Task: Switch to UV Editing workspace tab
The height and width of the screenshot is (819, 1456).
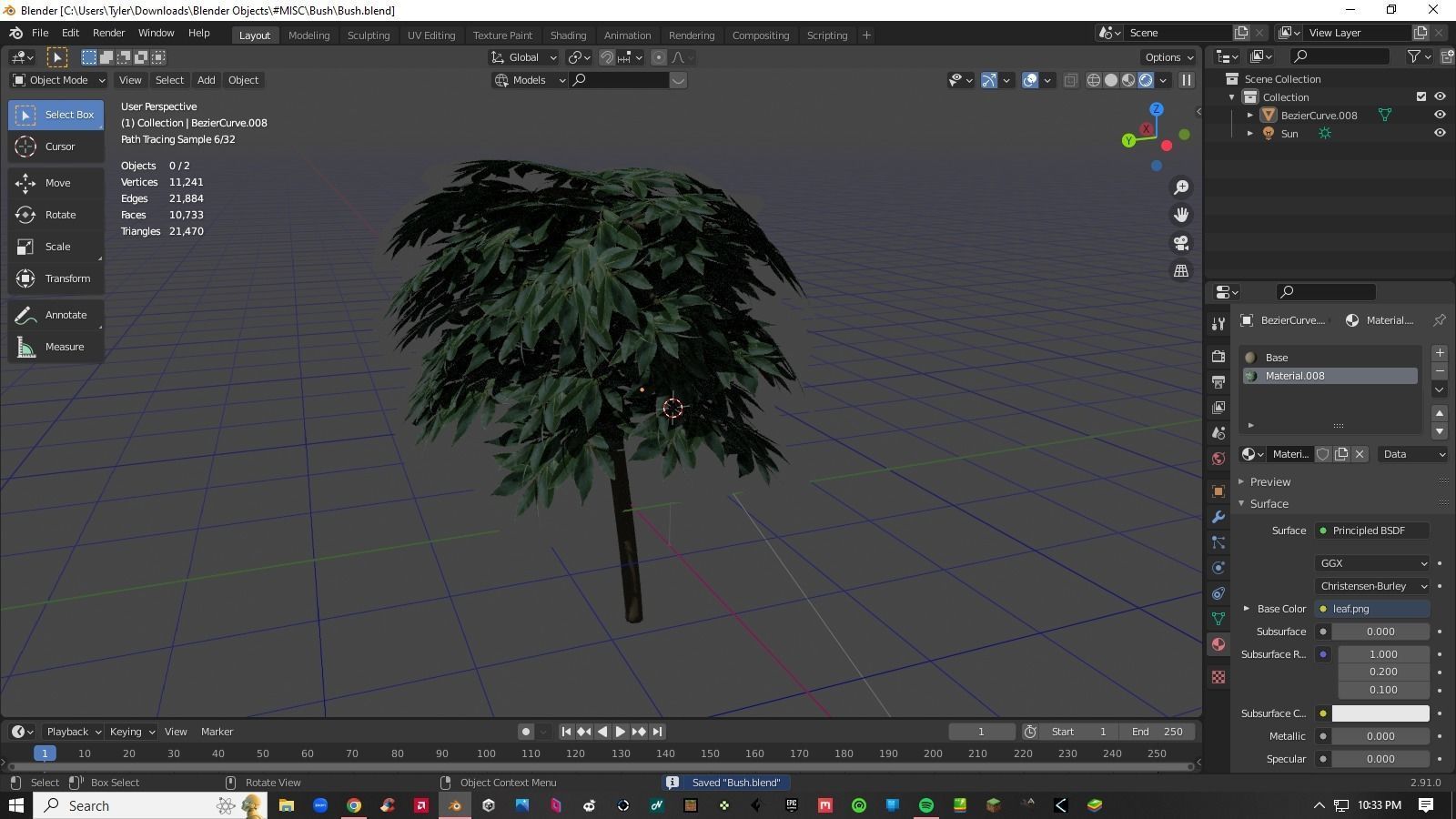Action: click(431, 35)
